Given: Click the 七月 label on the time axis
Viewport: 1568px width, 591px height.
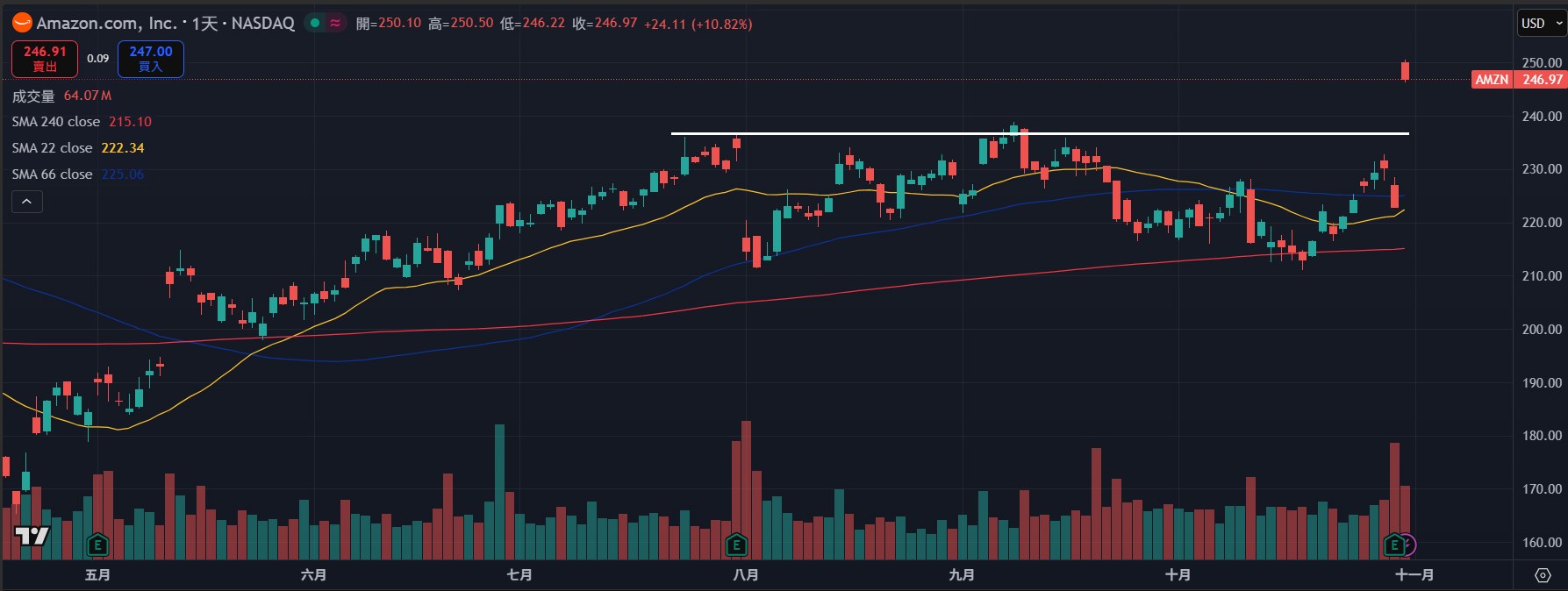Looking at the screenshot, I should (519, 575).
